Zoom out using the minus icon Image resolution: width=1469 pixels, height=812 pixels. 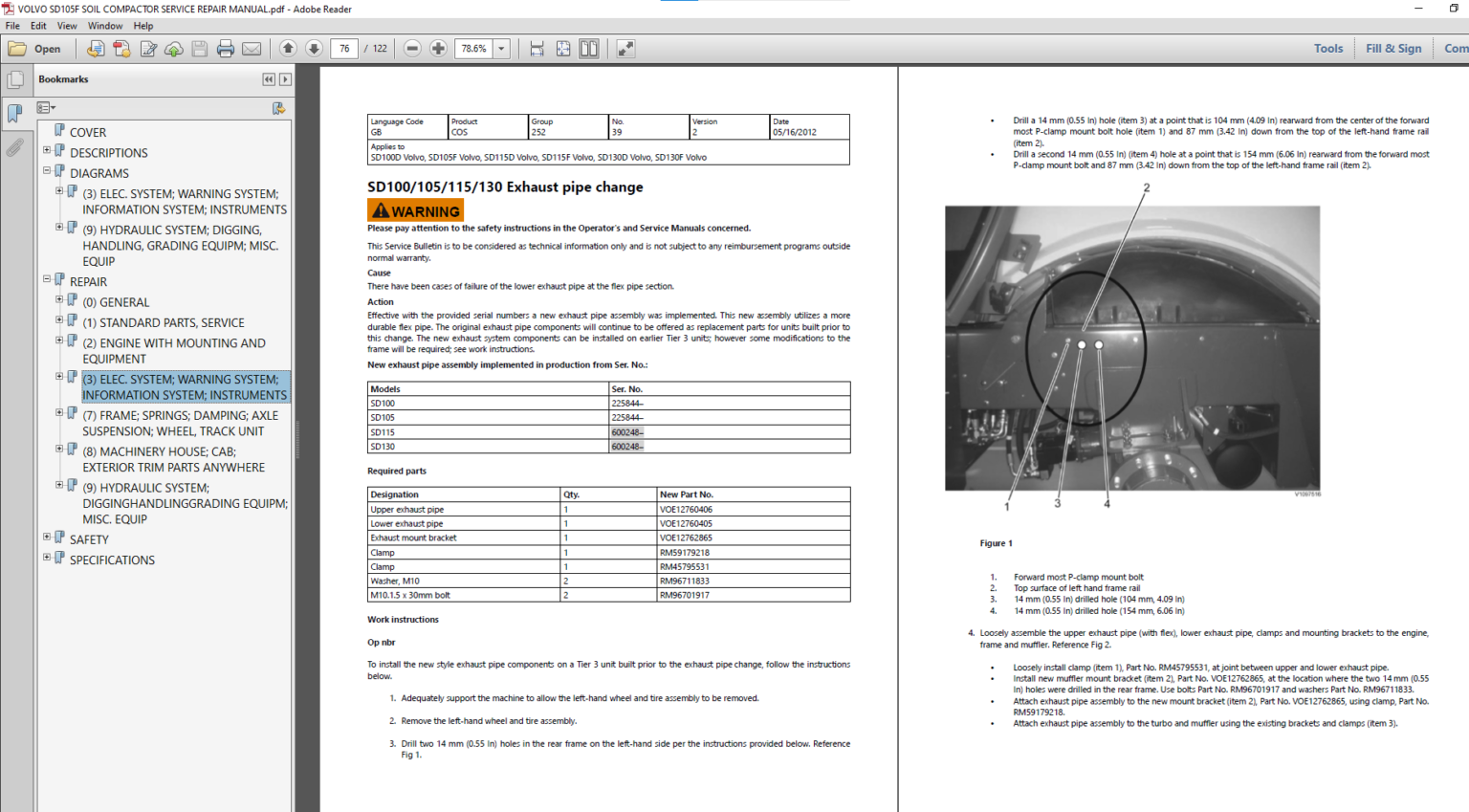tap(411, 48)
